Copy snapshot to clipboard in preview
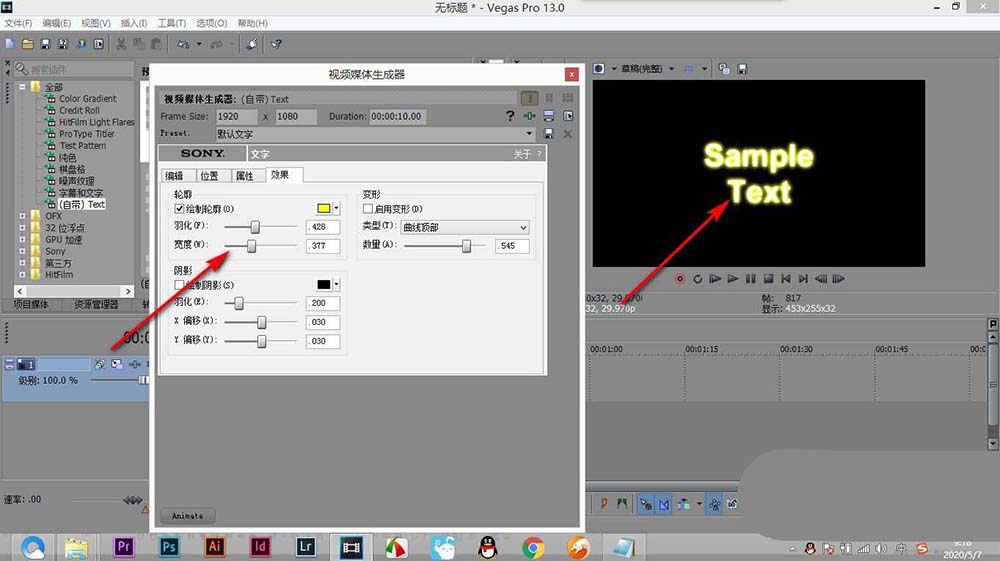 click(x=724, y=68)
